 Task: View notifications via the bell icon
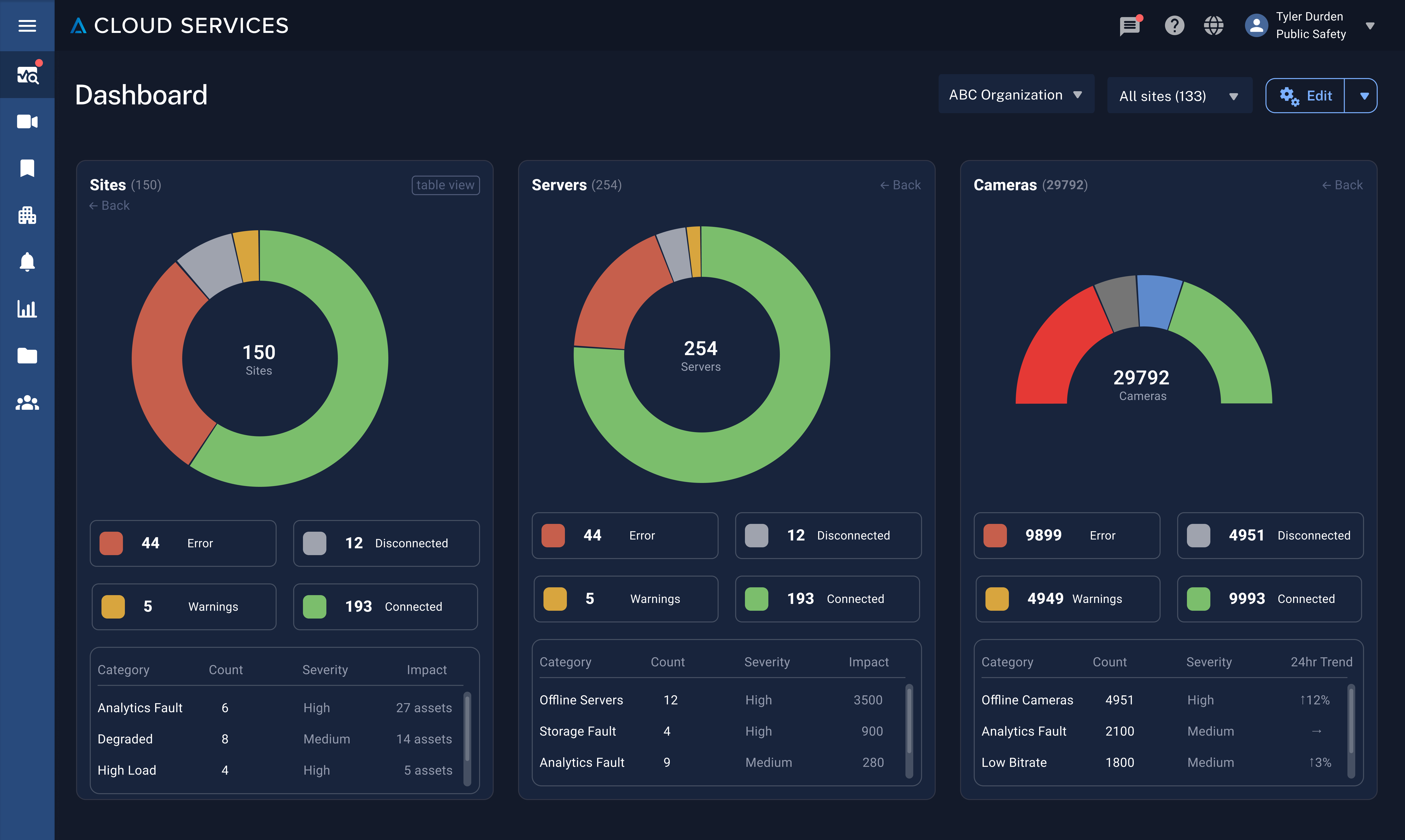27,261
